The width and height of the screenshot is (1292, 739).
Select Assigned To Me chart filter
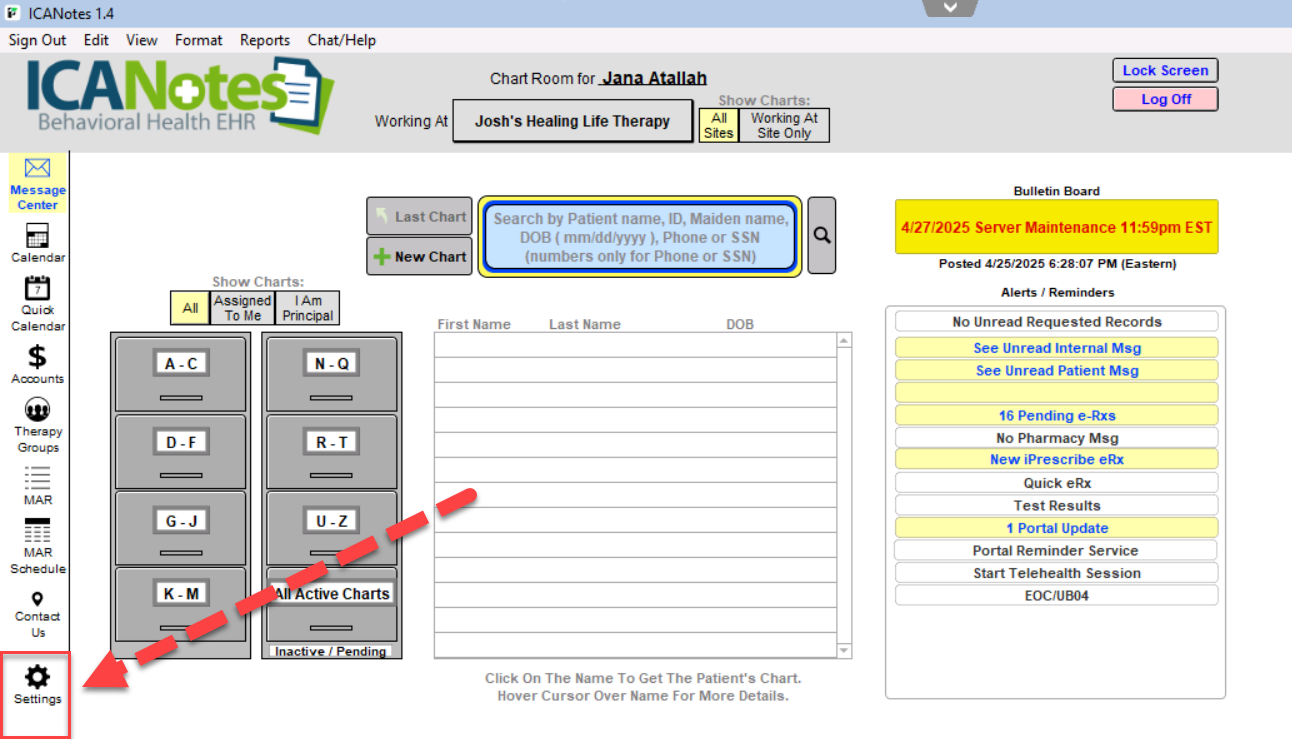click(x=242, y=307)
